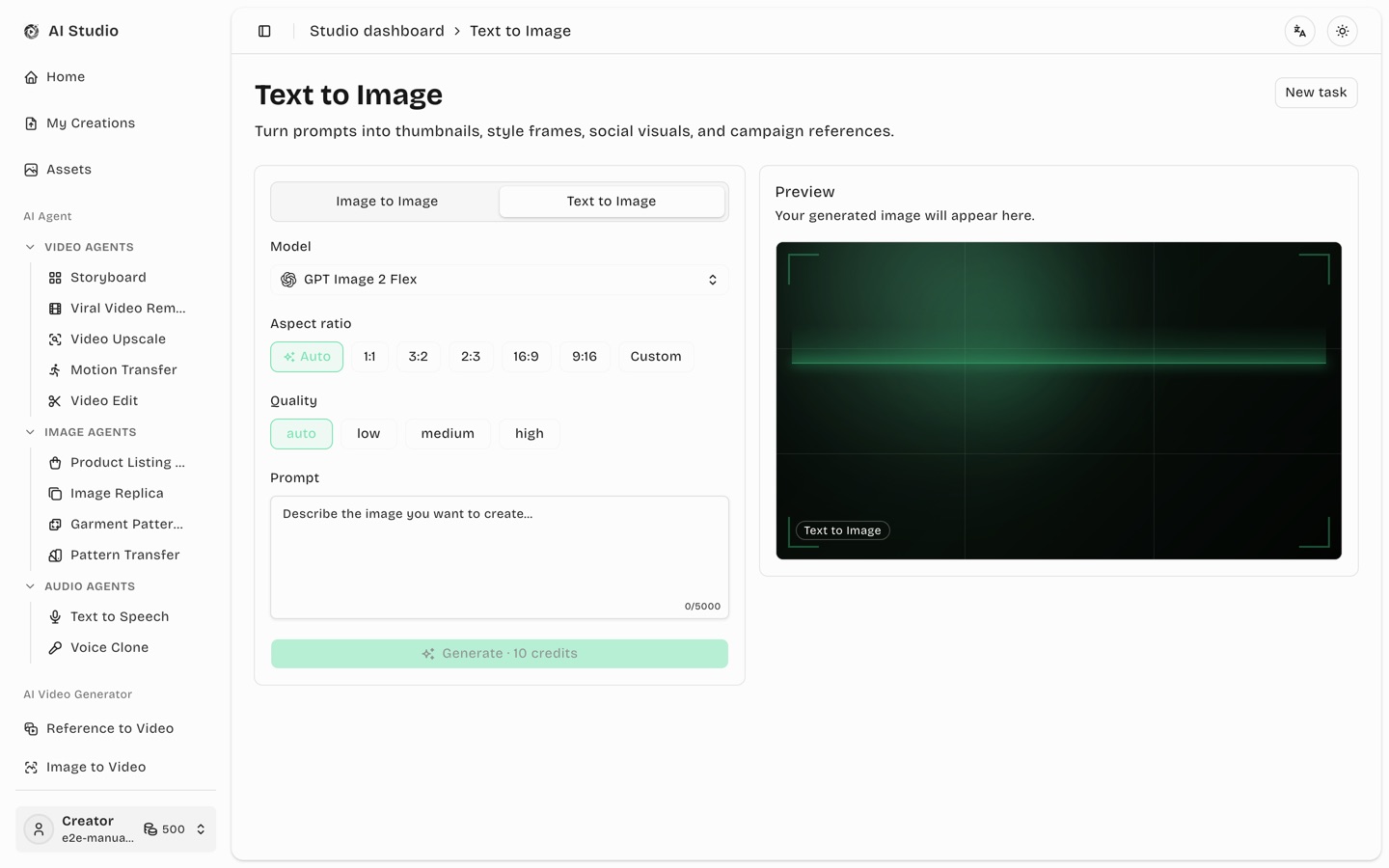1389x868 pixels.
Task: Open Reference to Video page
Action: click(116, 729)
